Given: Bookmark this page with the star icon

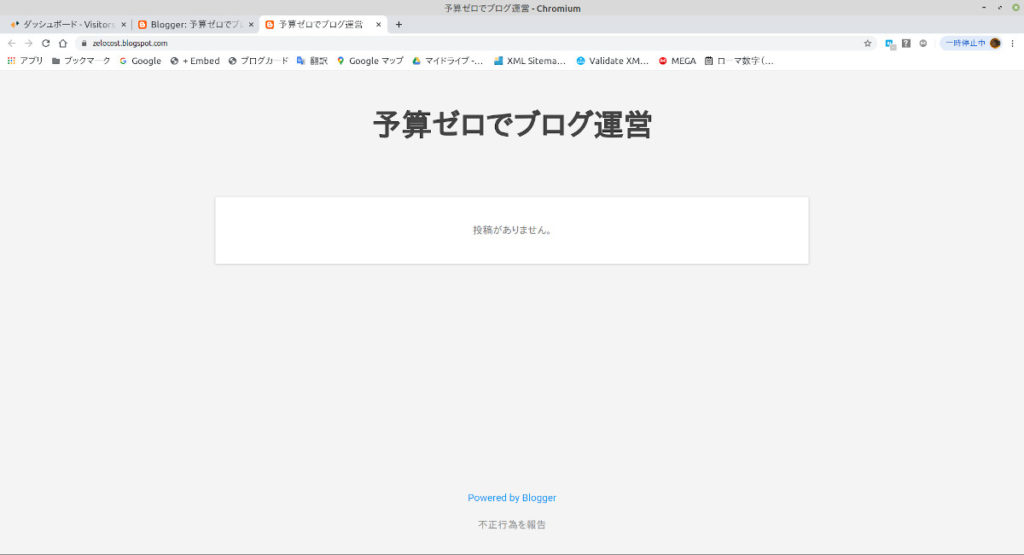Looking at the screenshot, I should 867,43.
